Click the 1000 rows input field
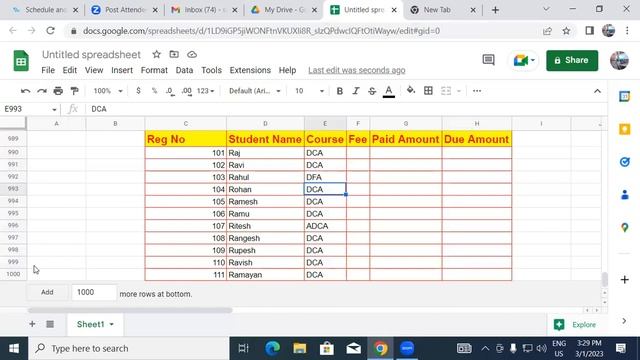Image resolution: width=640 pixels, height=360 pixels. pyautogui.click(x=94, y=292)
